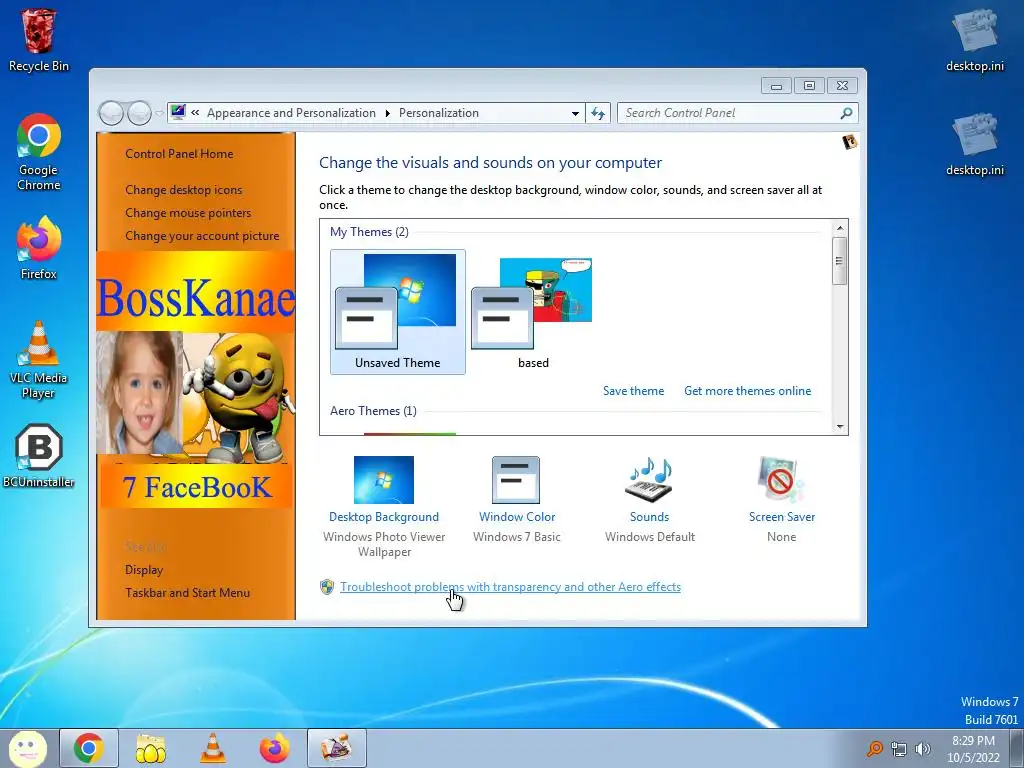1024x768 pixels.
Task: Expand the Appearance and Personalization breadcrumb arrow
Action: coord(387,113)
